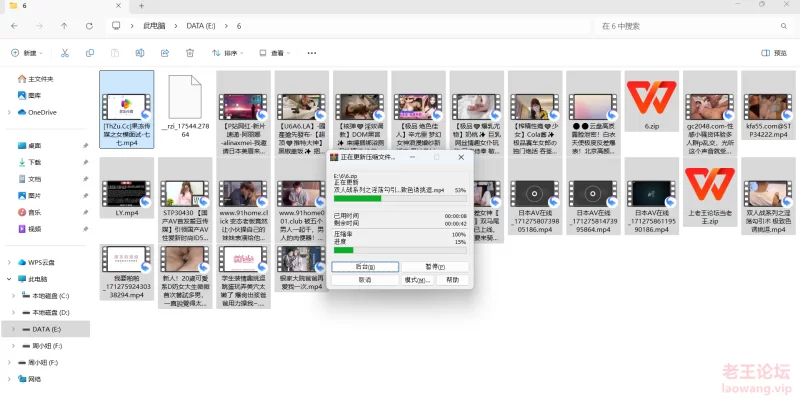This screenshot has height=399, width=800.
Task: Click the 此电脑 breadcrumb segment
Action: click(x=154, y=26)
